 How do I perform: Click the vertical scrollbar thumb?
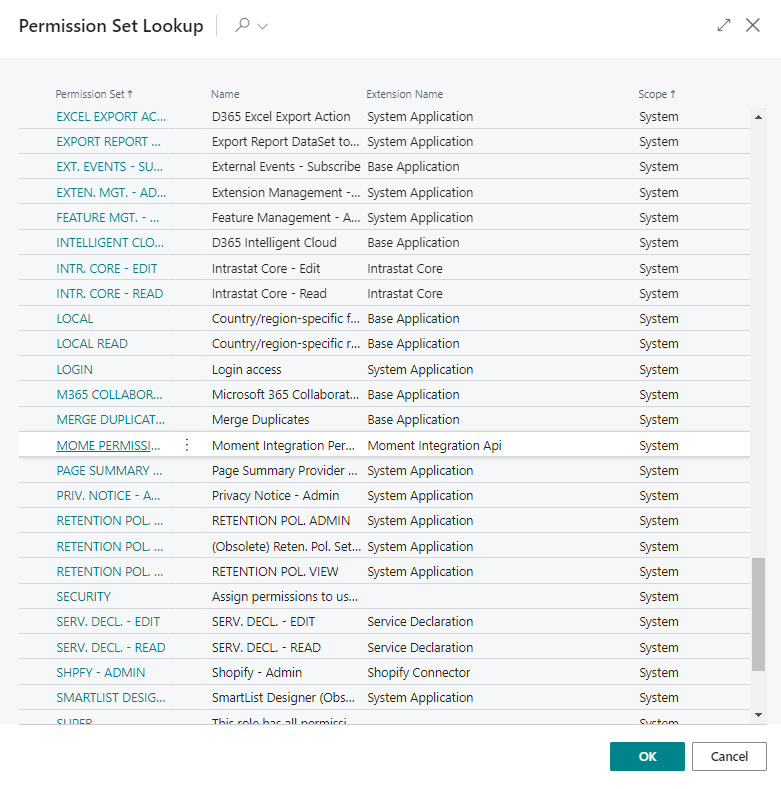tap(758, 613)
